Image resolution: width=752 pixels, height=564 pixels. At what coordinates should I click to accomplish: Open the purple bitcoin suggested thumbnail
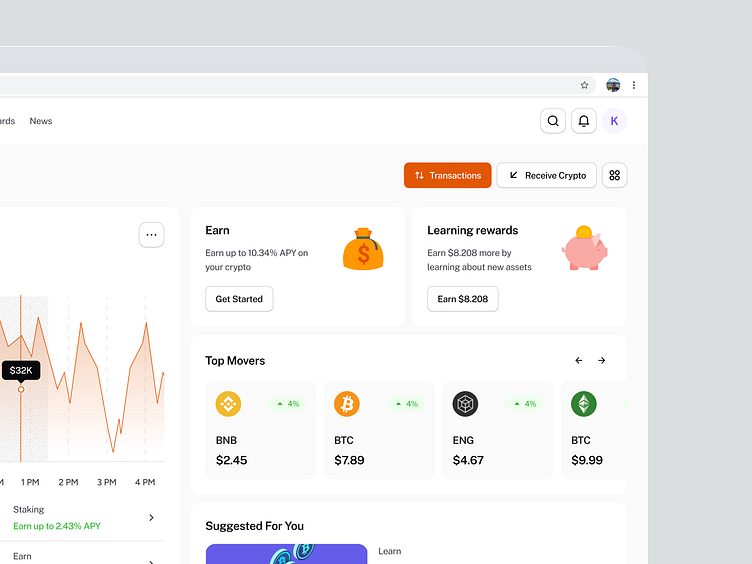pos(286,554)
